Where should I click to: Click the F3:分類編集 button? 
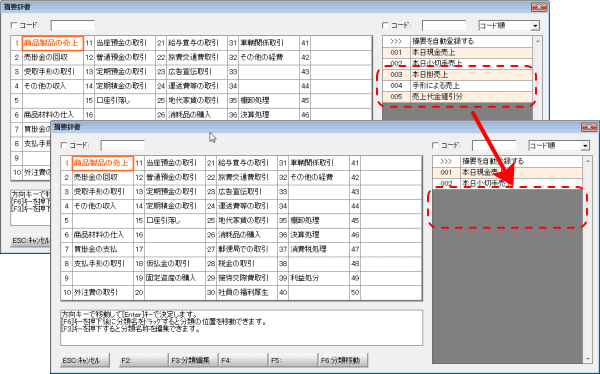click(193, 360)
